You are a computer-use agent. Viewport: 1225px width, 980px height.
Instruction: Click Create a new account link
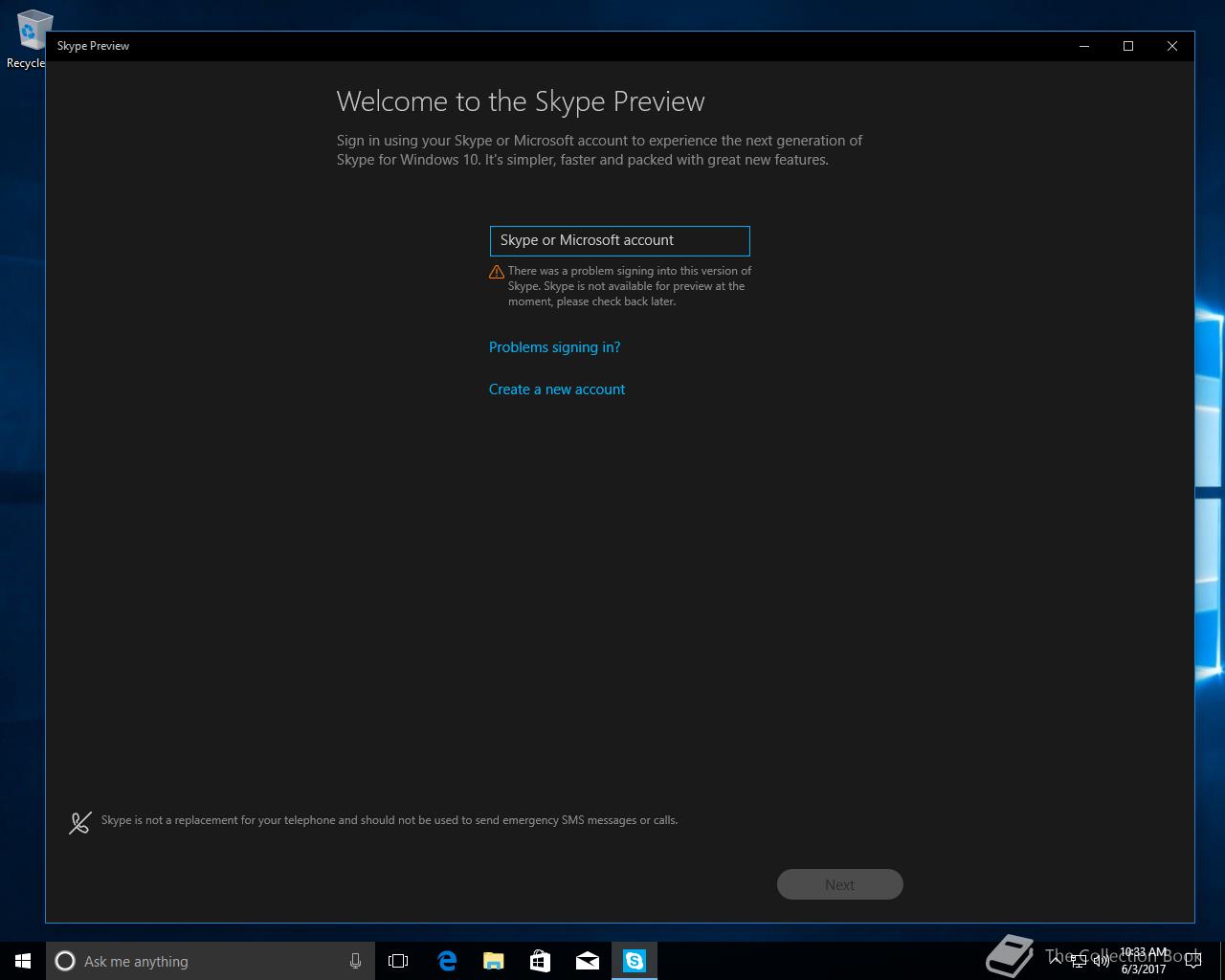click(x=557, y=390)
